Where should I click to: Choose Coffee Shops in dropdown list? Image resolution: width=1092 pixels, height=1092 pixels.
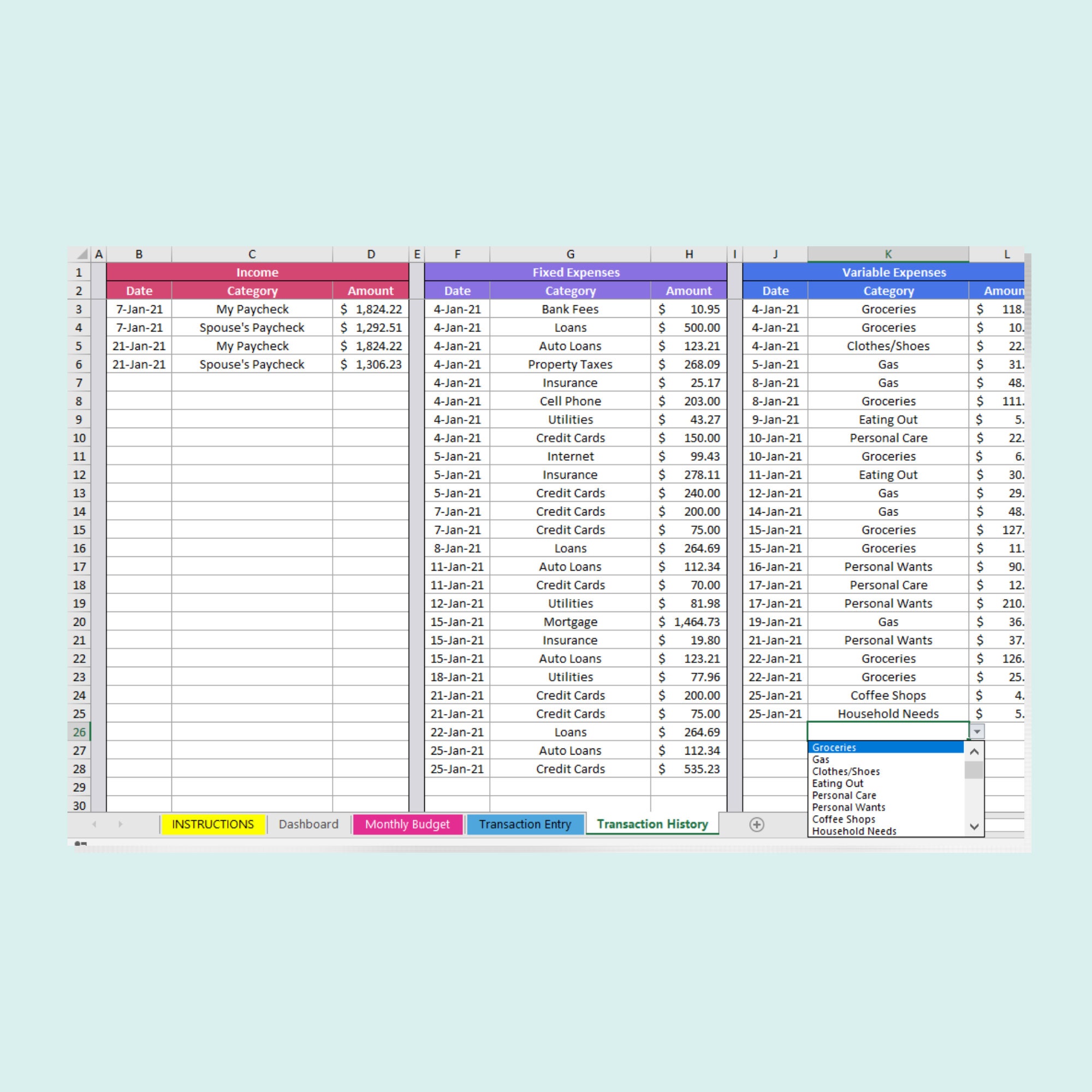coord(886,819)
